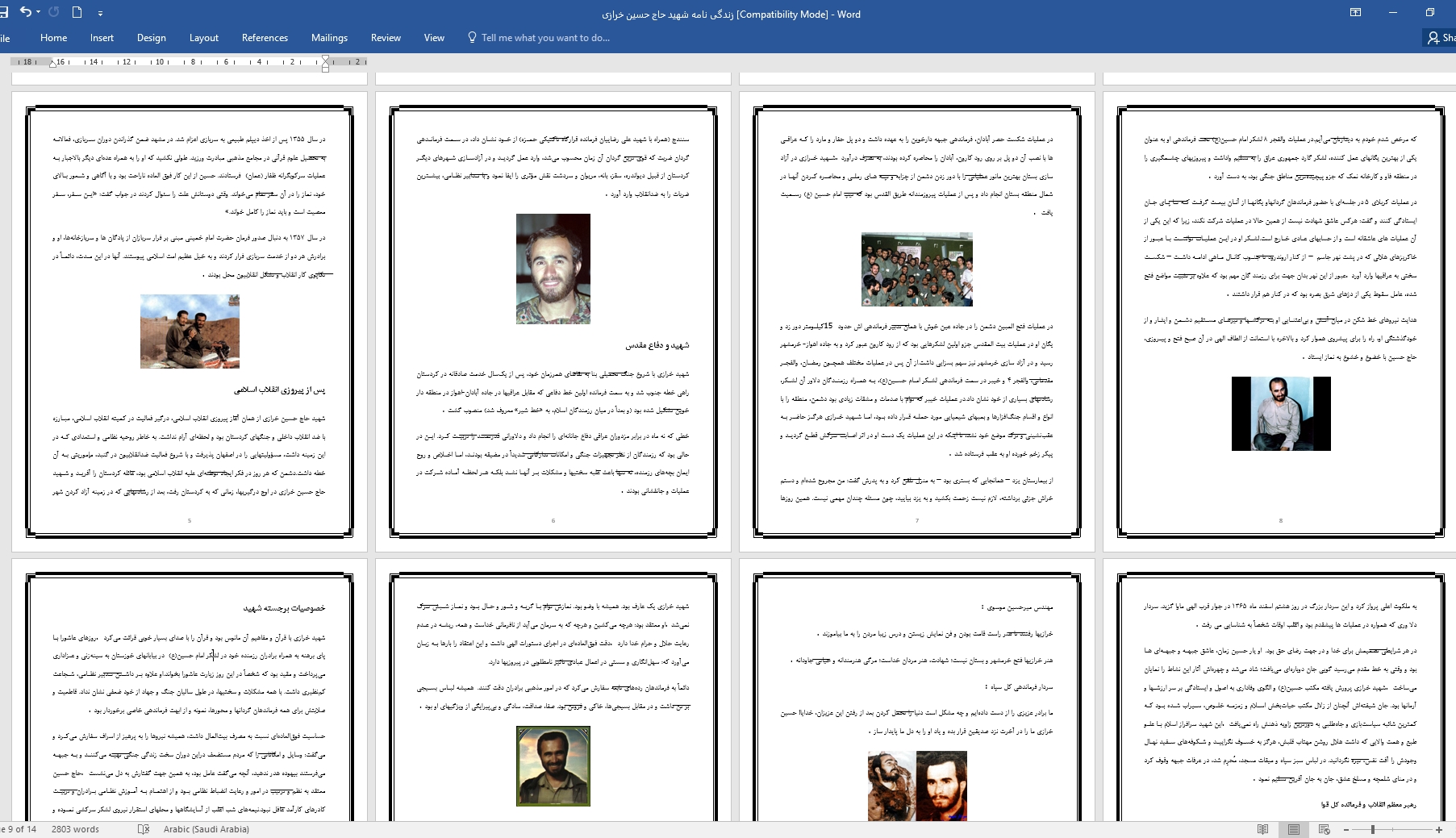Select the Design ribbon tab
This screenshot has width=1456, height=838.
151,38
